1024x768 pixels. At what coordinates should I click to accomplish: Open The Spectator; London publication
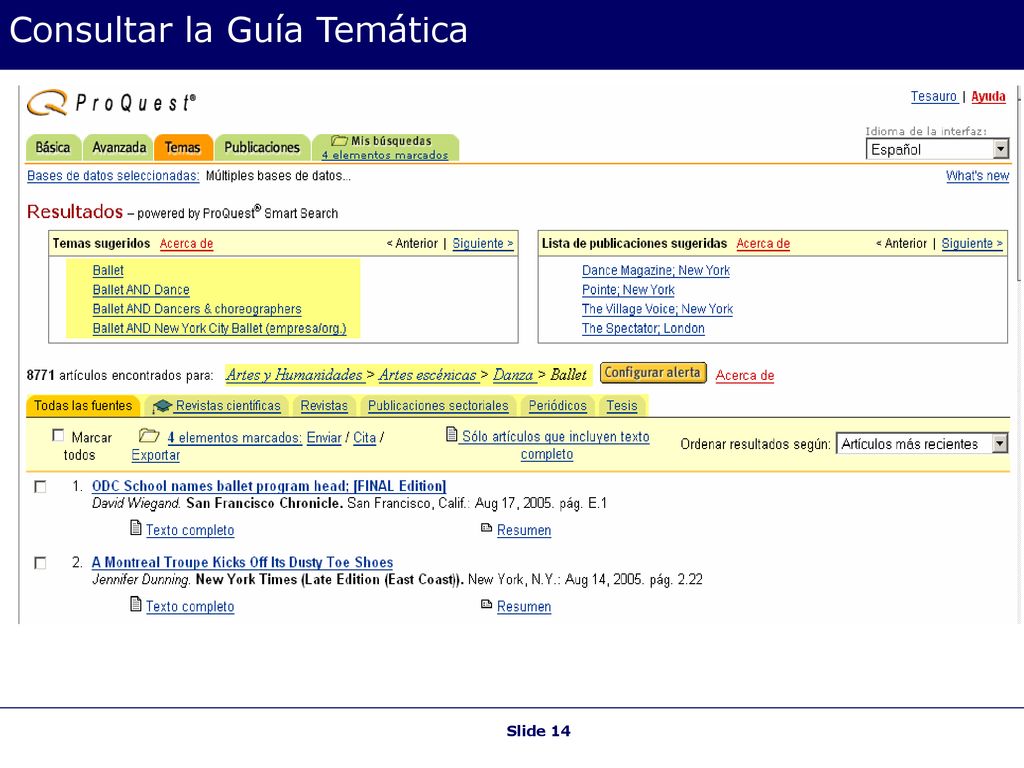click(643, 328)
